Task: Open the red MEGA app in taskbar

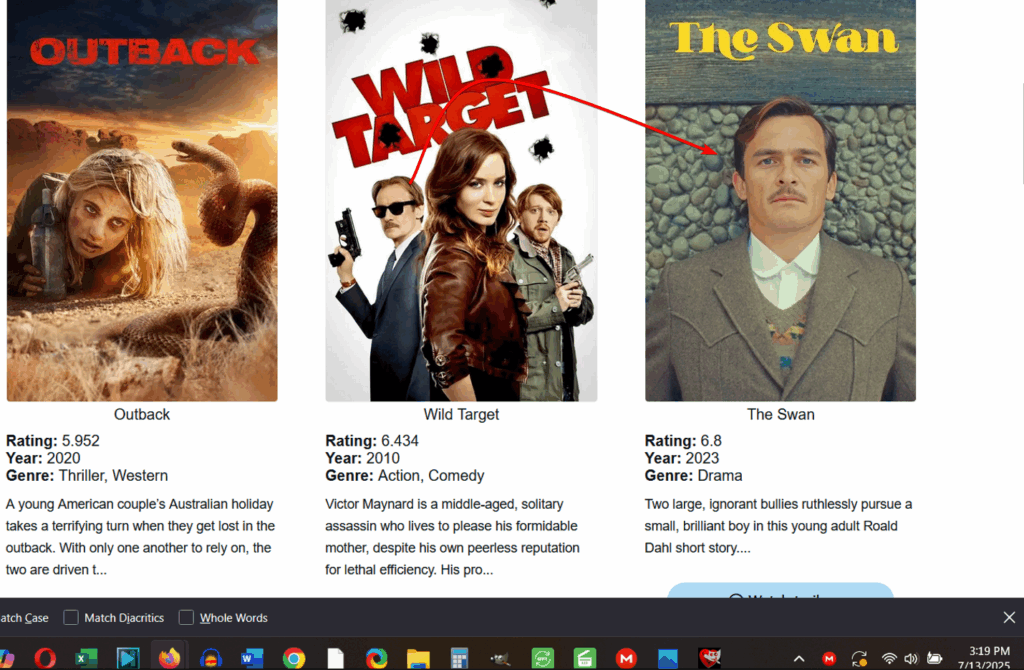Action: click(x=626, y=658)
